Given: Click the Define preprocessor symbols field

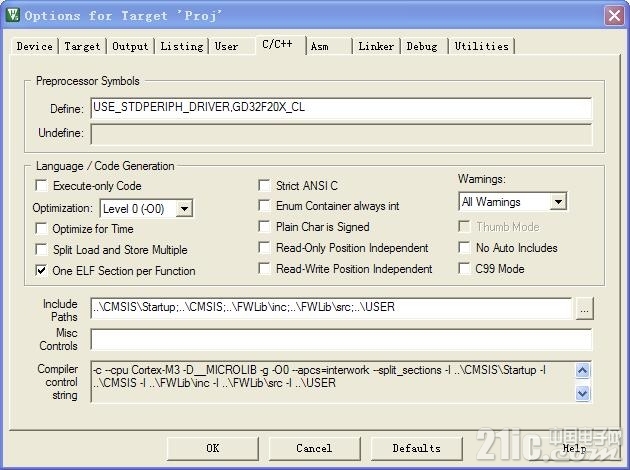Looking at the screenshot, I should [x=341, y=108].
